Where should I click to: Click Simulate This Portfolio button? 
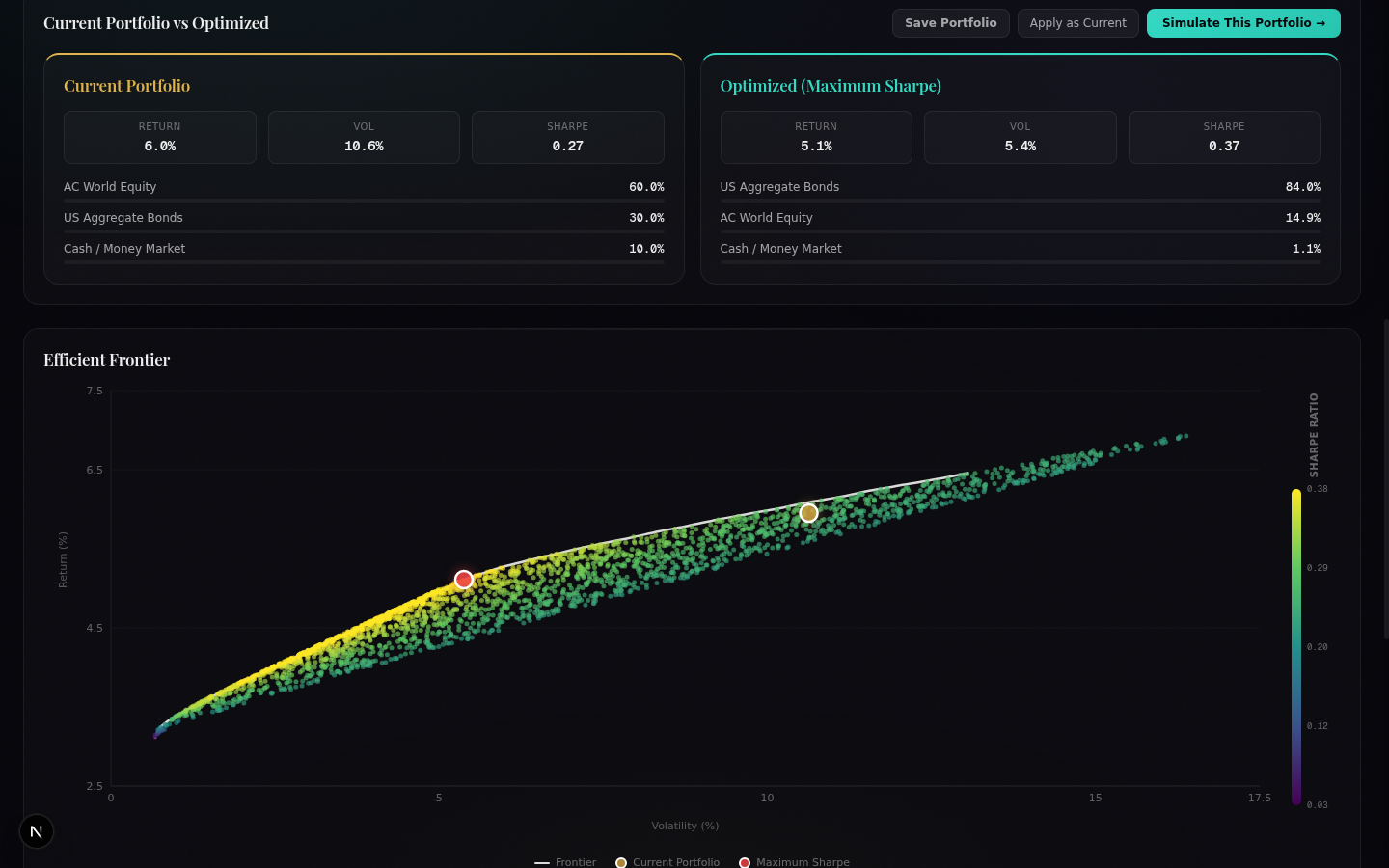click(x=1243, y=23)
